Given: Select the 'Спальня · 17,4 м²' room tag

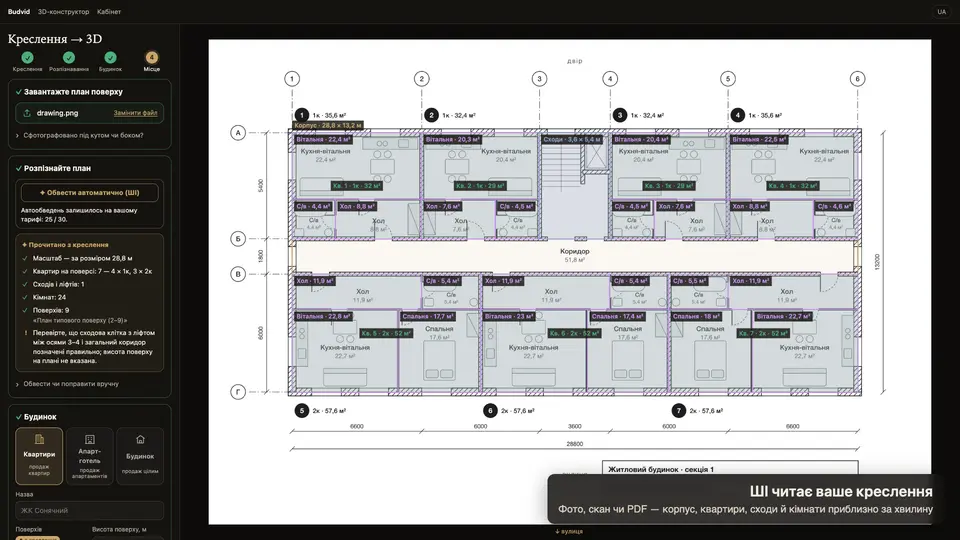Looking at the screenshot, I should [617, 317].
